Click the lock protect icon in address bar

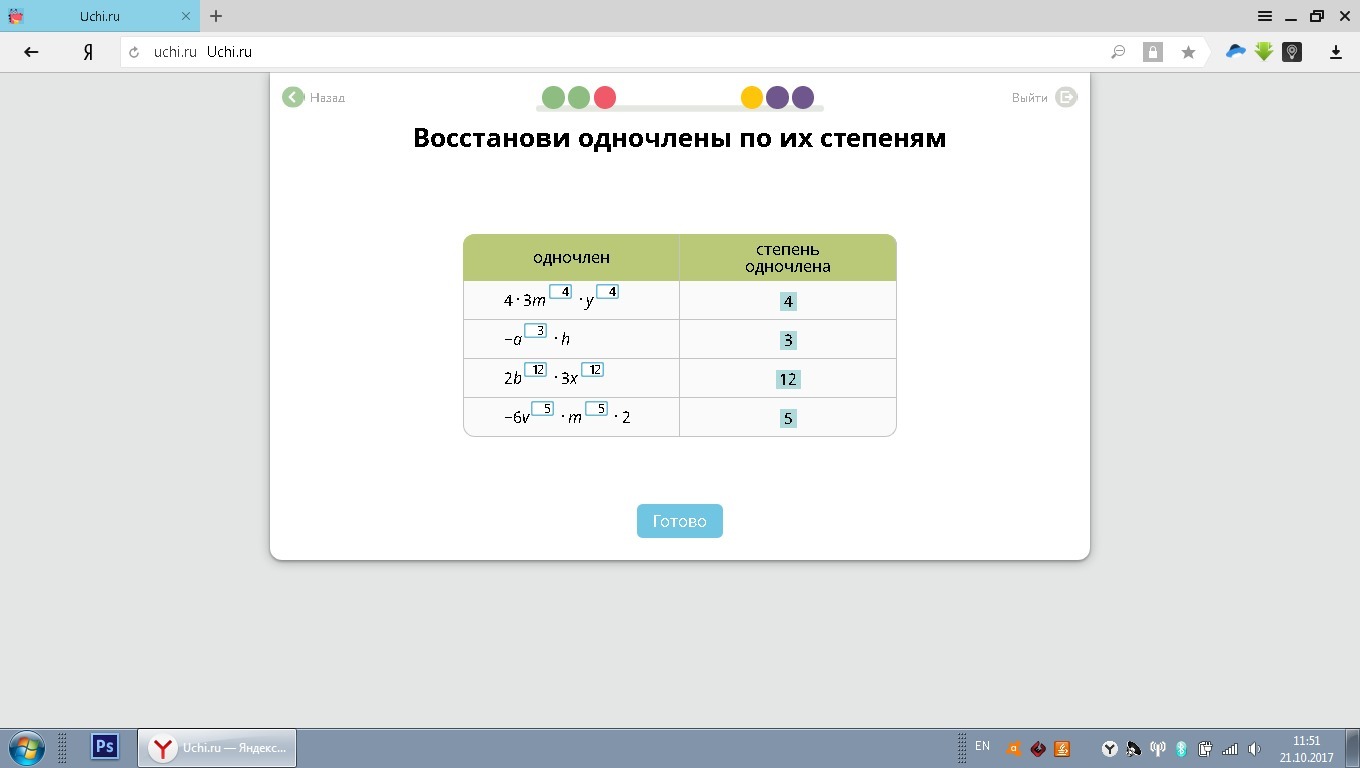point(1153,52)
